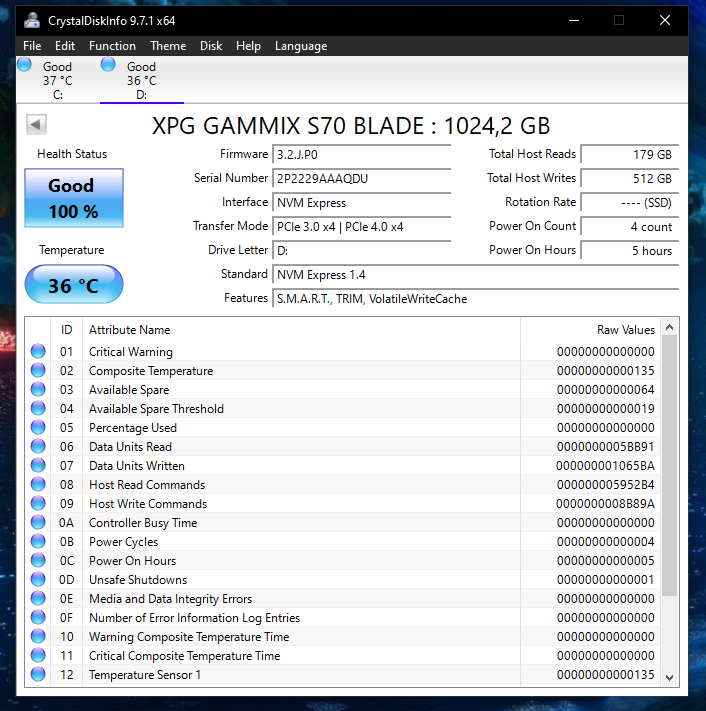Image resolution: width=706 pixels, height=711 pixels.
Task: Click Power On Hours value 5 hours
Action: (x=630, y=251)
